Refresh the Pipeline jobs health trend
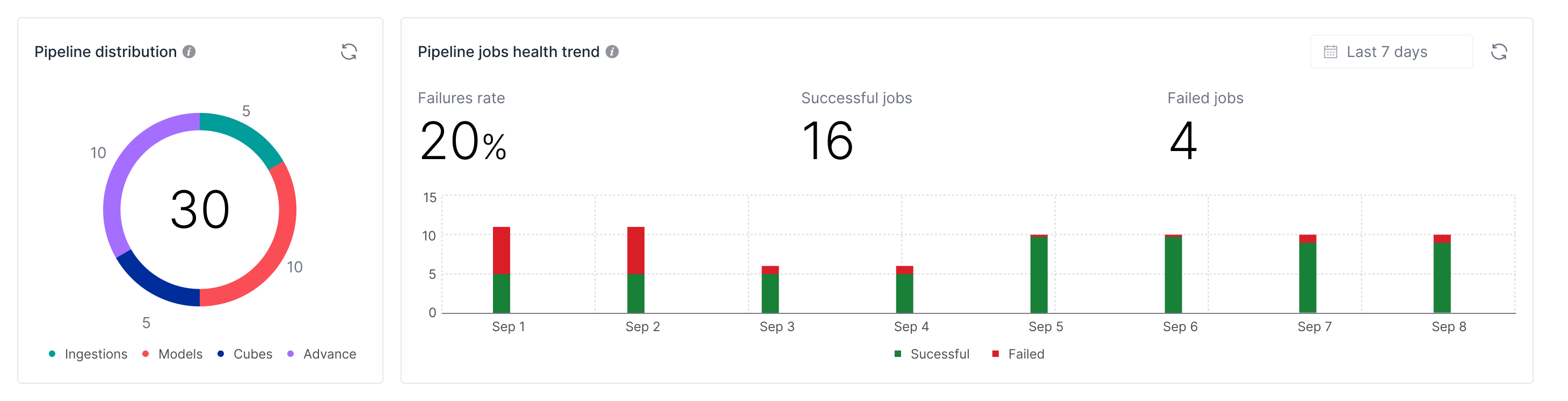Image resolution: width=1568 pixels, height=401 pixels. [1499, 52]
